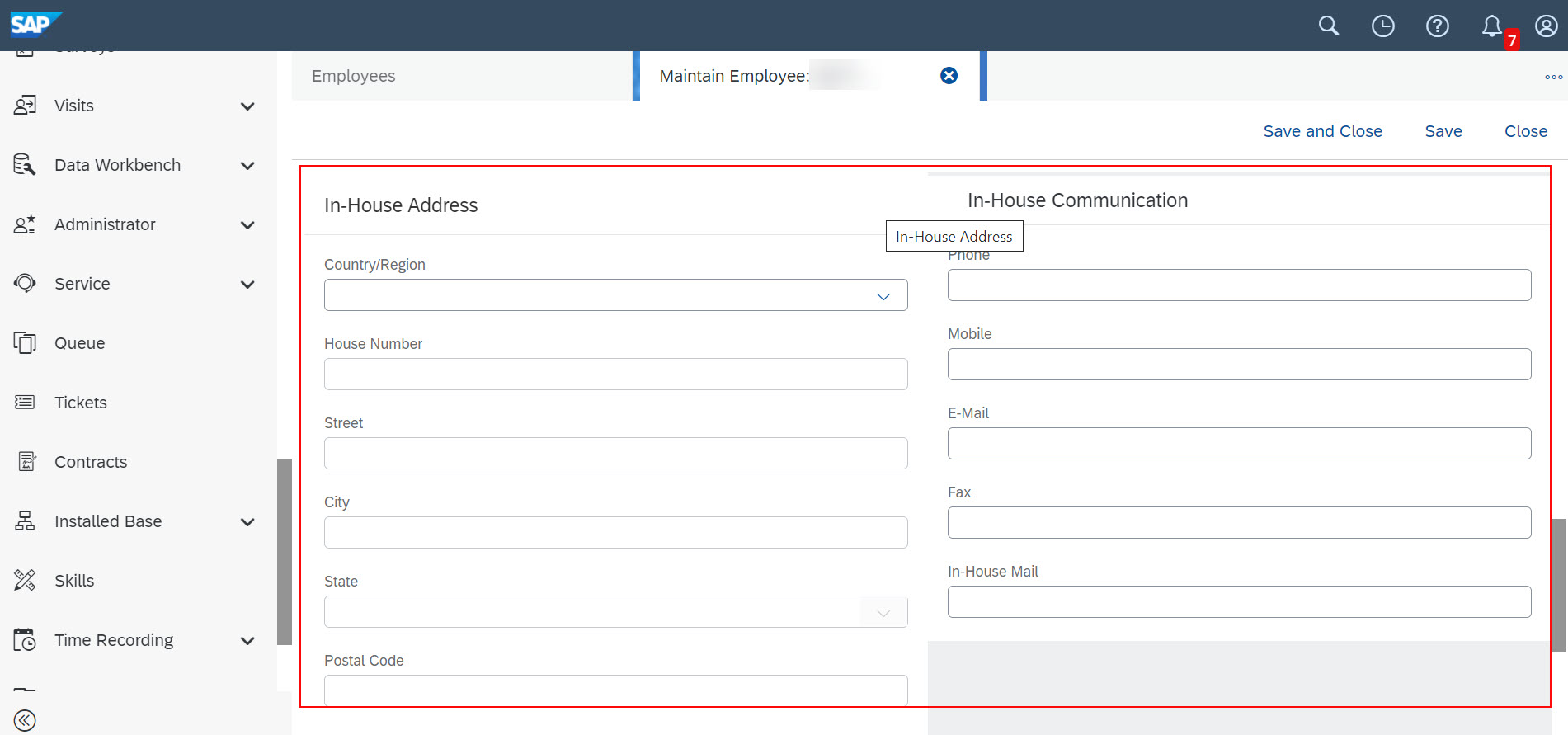The image size is (1568, 735).
Task: Open Skills in the sidebar
Action: coord(74,581)
